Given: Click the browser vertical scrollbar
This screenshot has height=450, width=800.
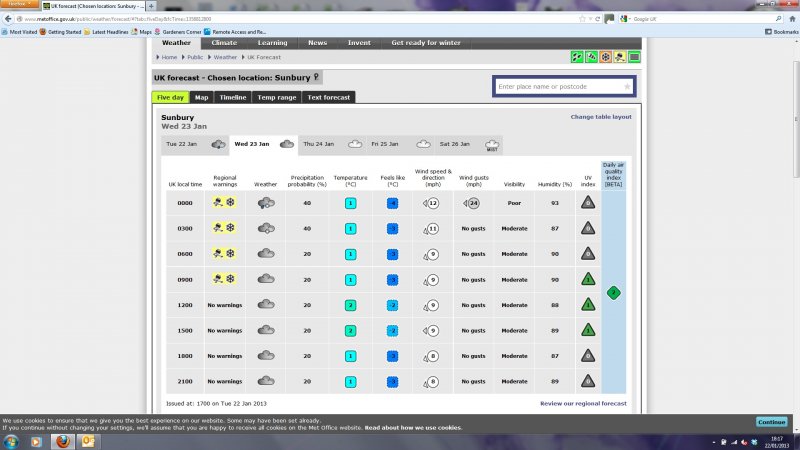Looking at the screenshot, I should point(796,120).
